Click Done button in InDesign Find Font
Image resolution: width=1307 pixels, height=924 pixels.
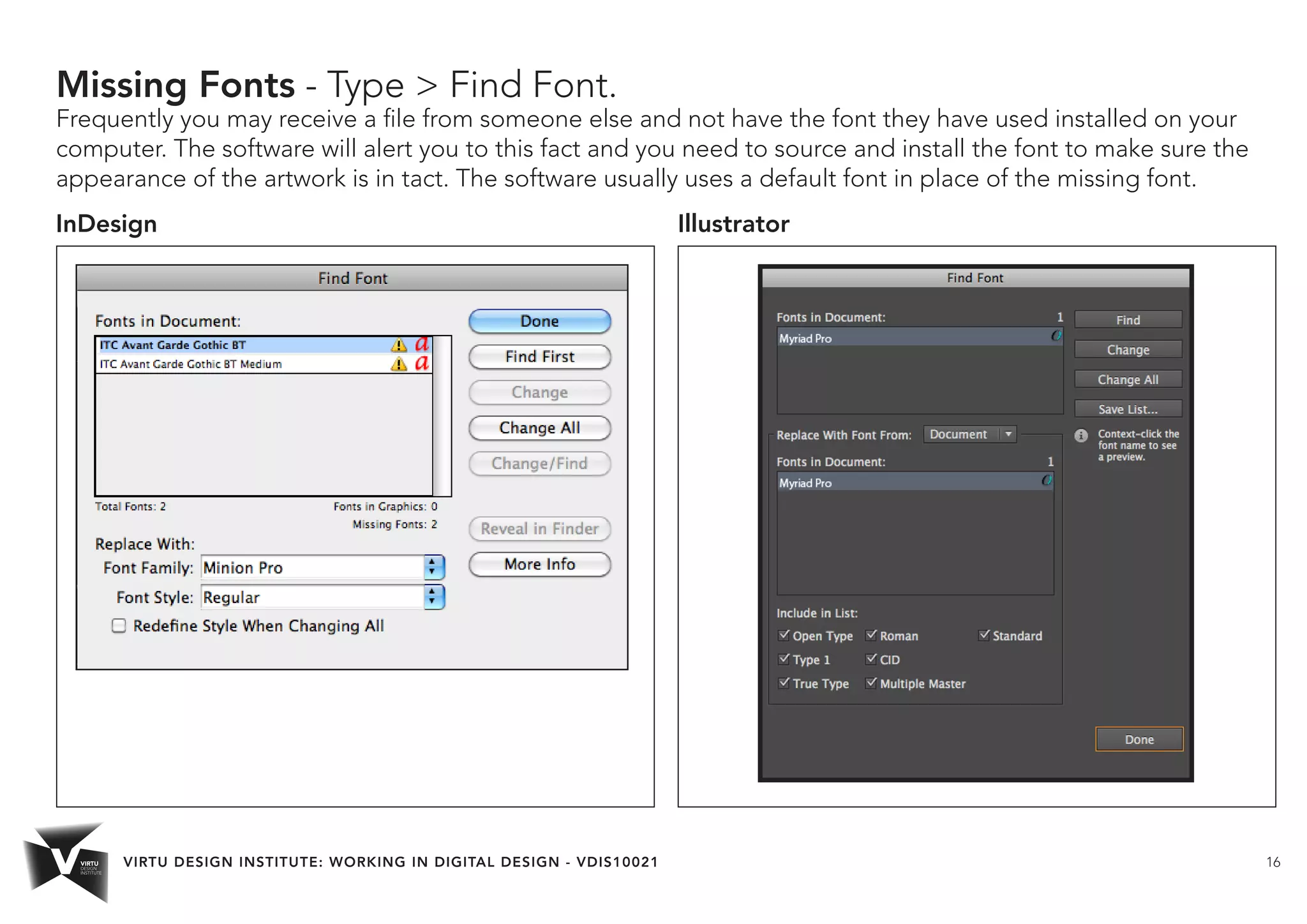540,322
